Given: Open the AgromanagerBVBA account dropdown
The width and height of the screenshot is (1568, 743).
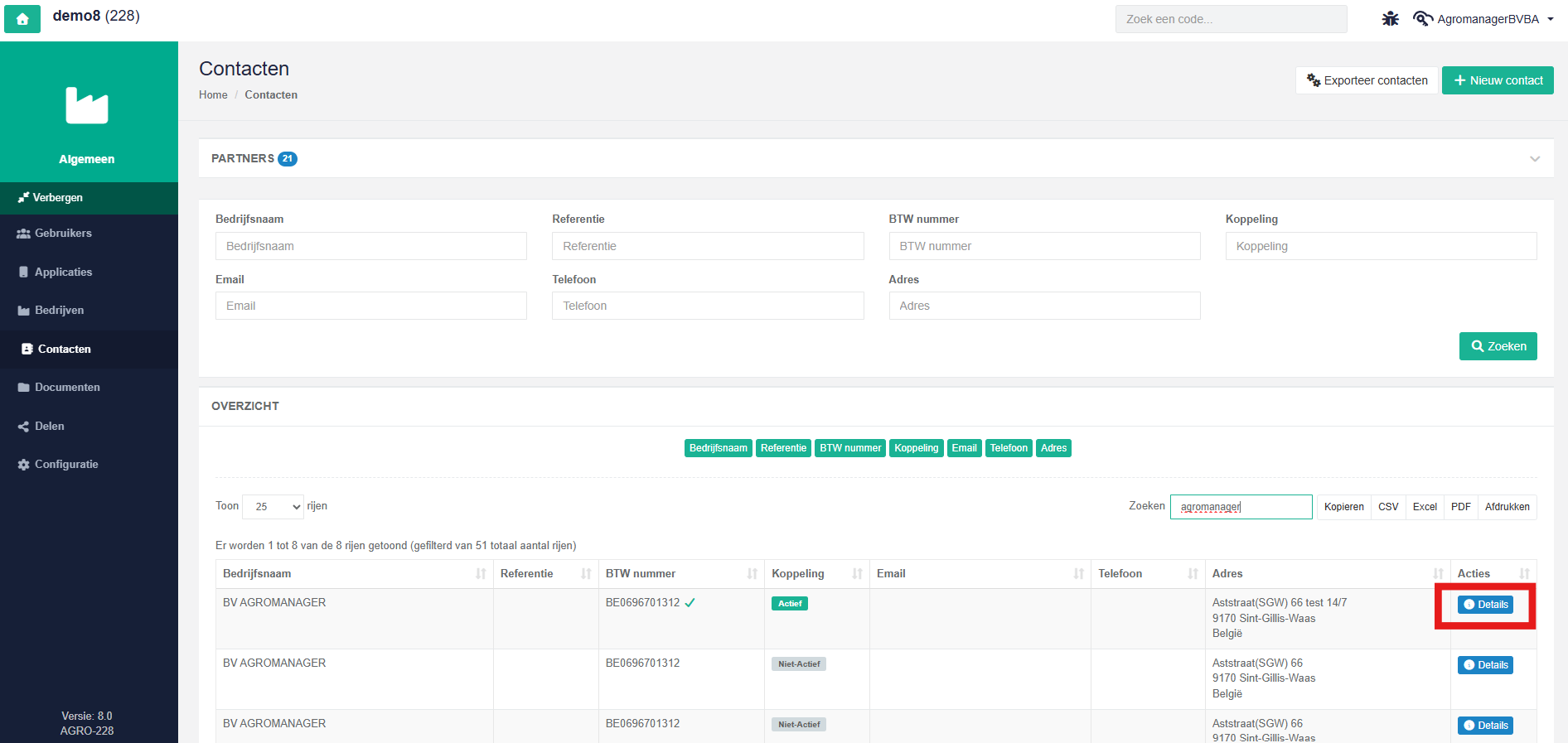Looking at the screenshot, I should (1495, 19).
